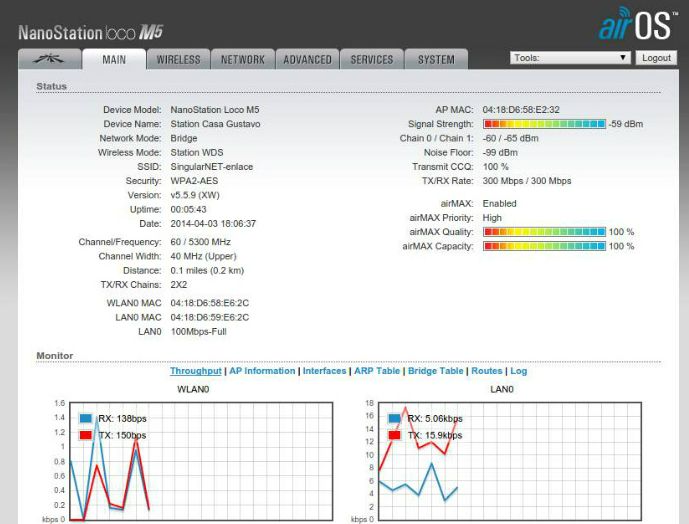689x524 pixels.
Task: Switch to the WIRELESS tab
Action: tap(178, 59)
